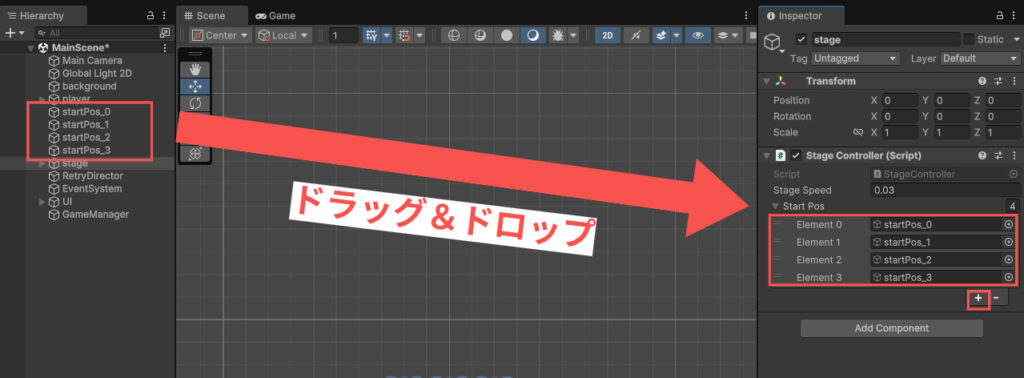
Task: Select shaded wireframe draw mode icon
Action: pos(480,35)
